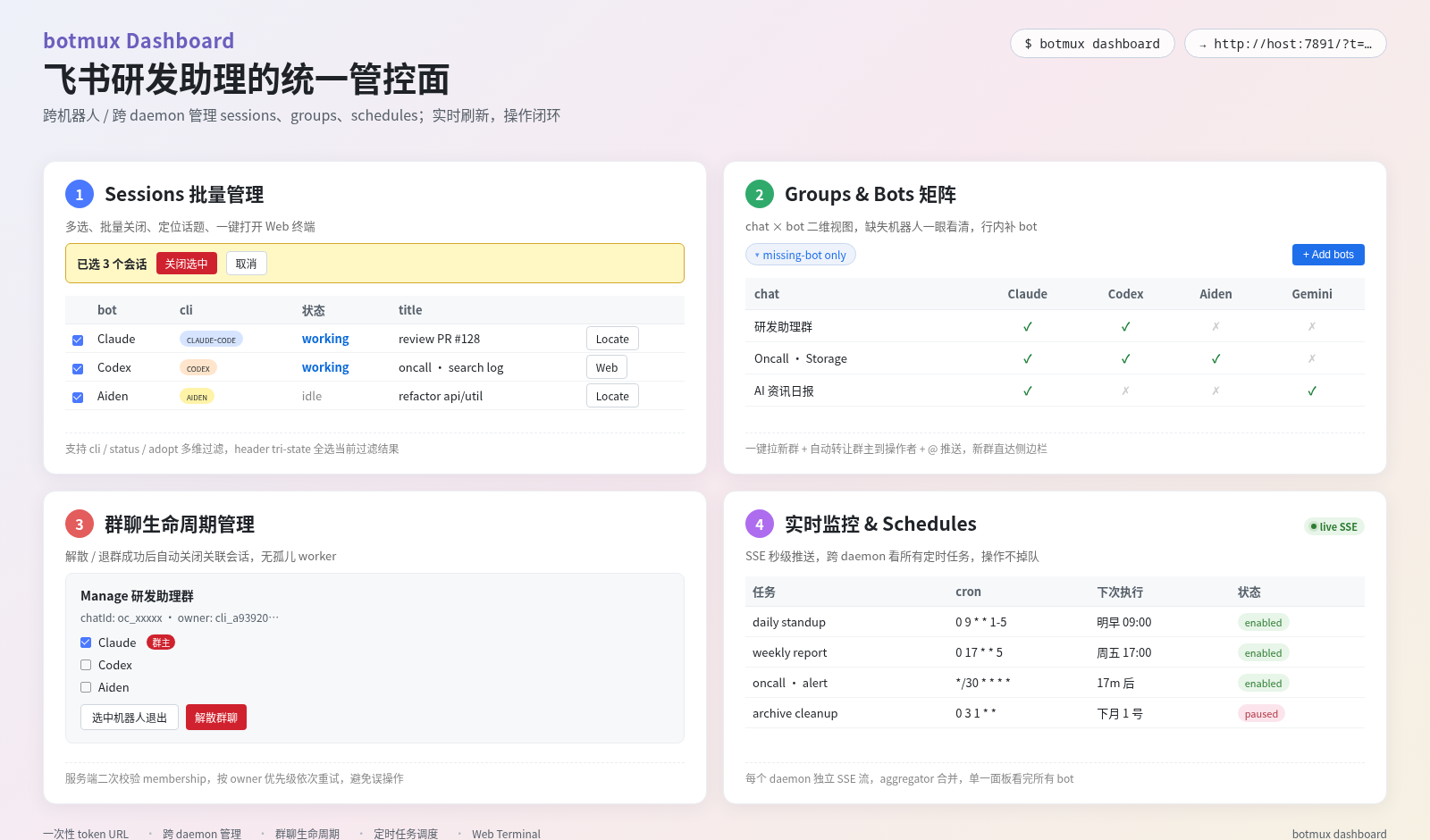Click Aiden missing mark for AI 资讯日报
Screen dimensions: 1430x840
1215,391
